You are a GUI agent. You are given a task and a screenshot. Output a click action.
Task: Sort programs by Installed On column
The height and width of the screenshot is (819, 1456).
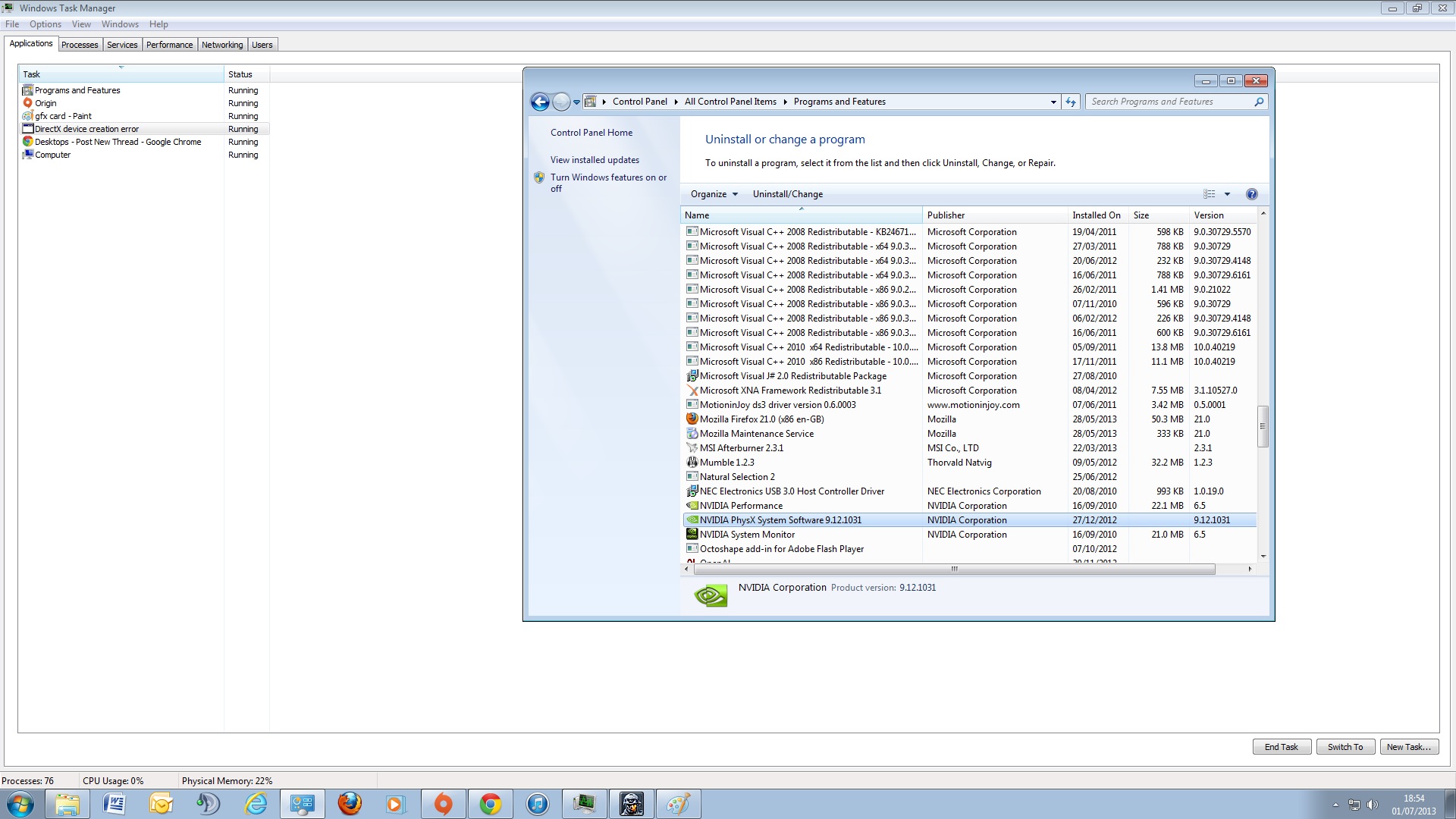tap(1098, 215)
